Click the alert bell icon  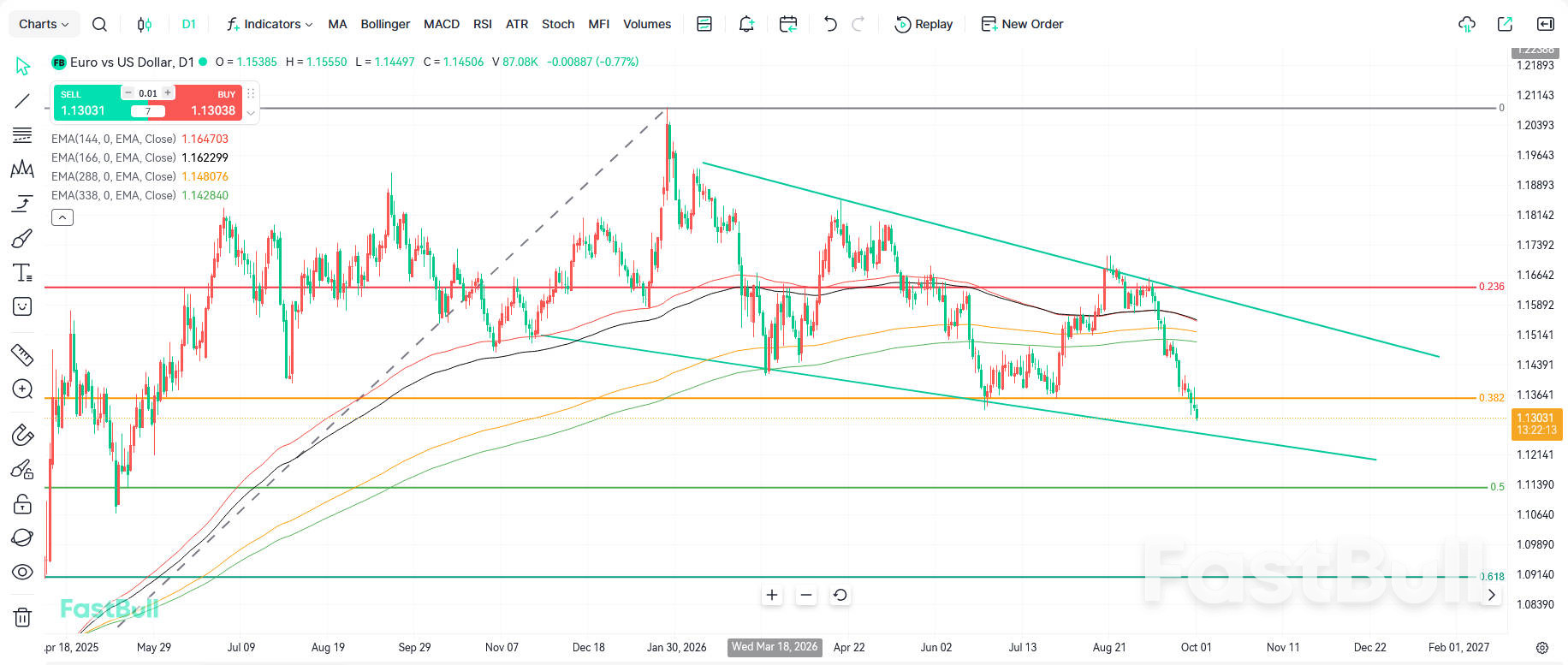[746, 24]
